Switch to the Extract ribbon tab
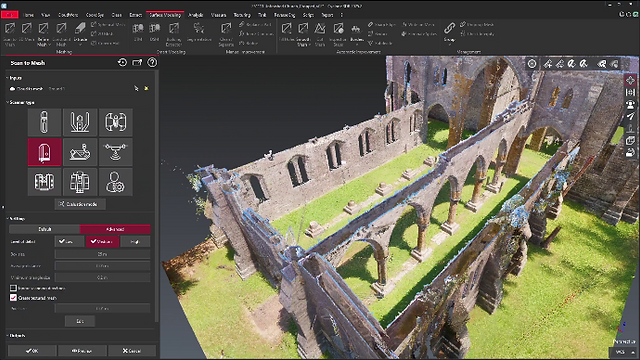 tap(136, 15)
